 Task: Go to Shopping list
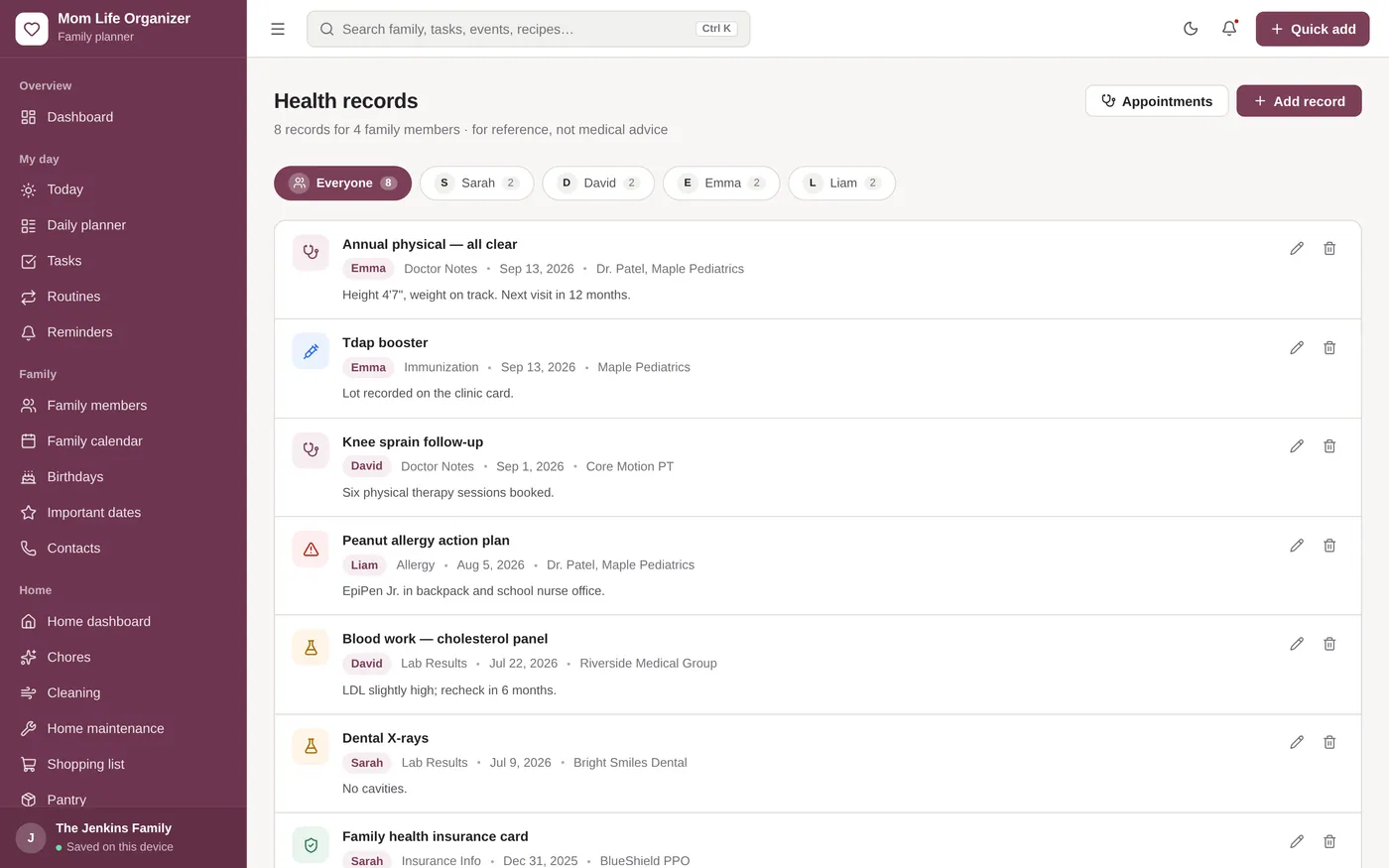point(123,765)
